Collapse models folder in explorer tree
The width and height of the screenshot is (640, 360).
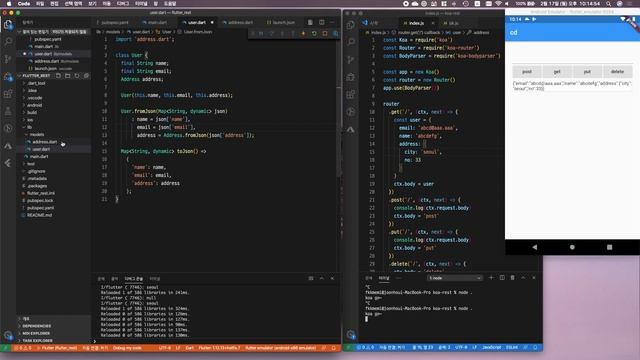pyautogui.click(x=36, y=135)
